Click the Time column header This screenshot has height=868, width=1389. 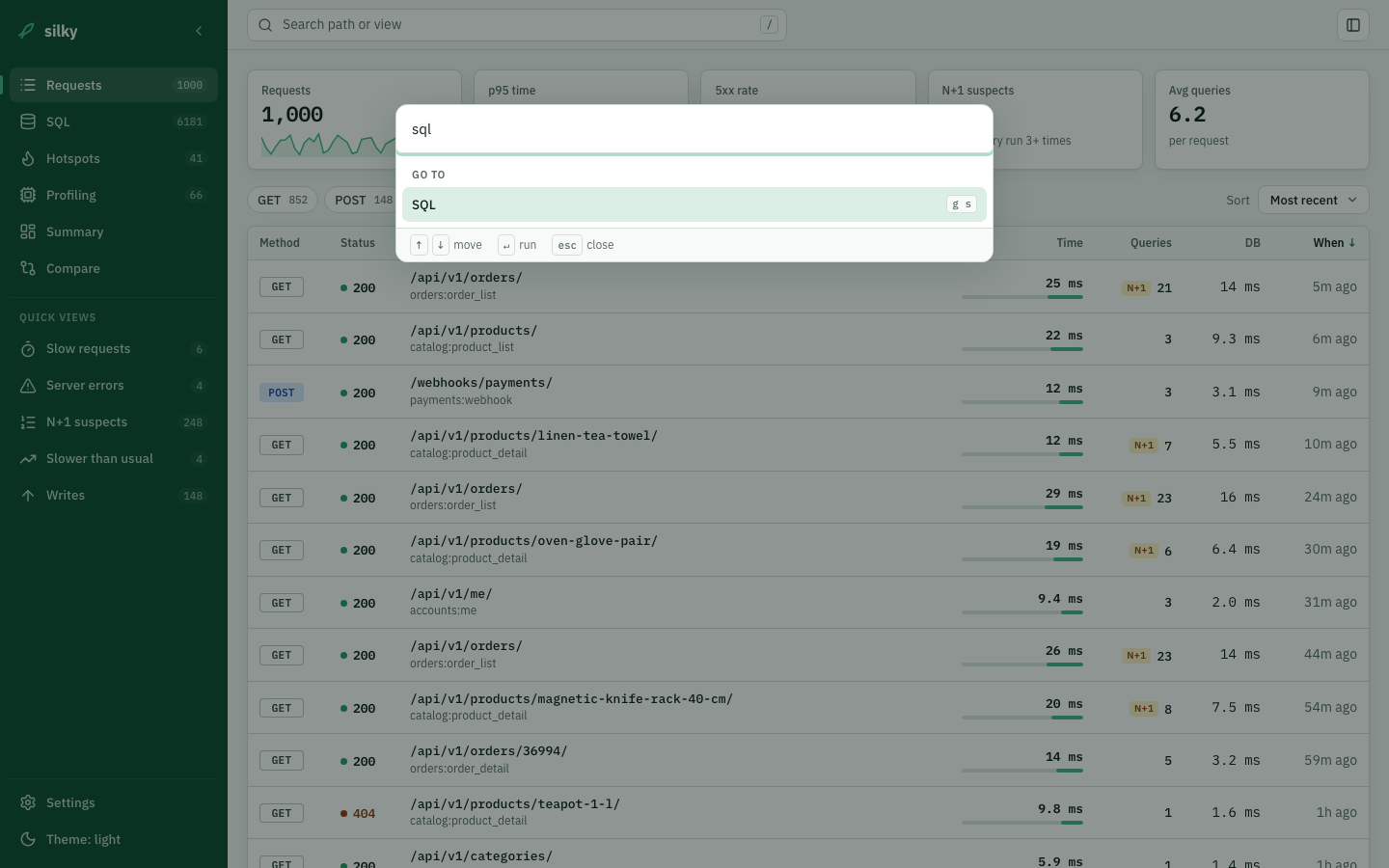pyautogui.click(x=1070, y=243)
